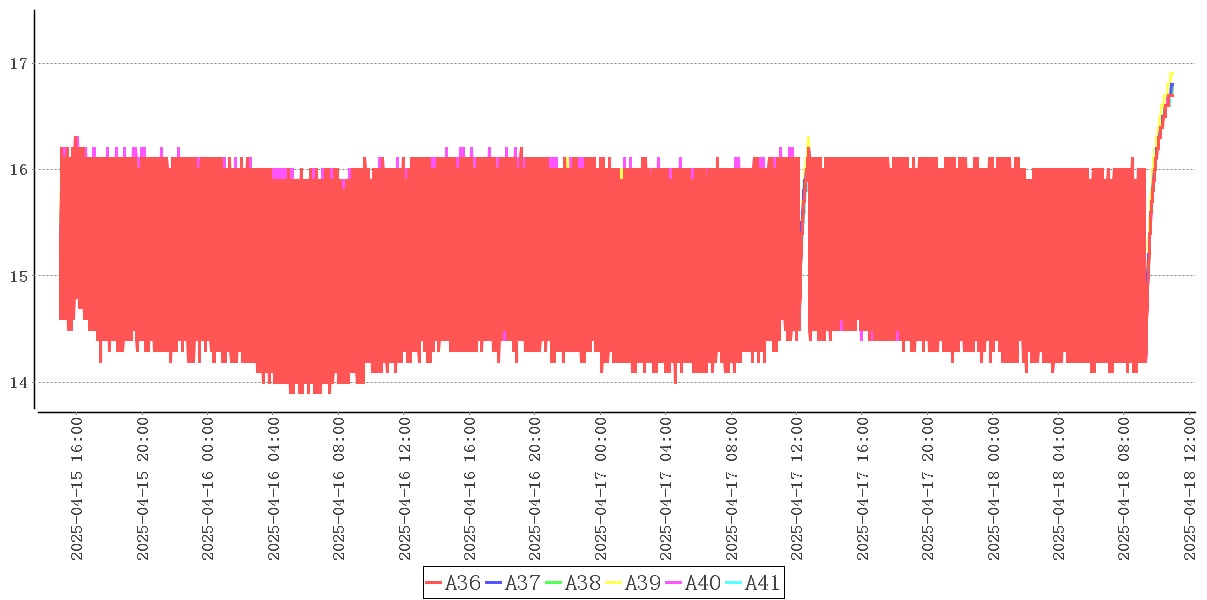Click the red A36 legend color line

(434, 583)
